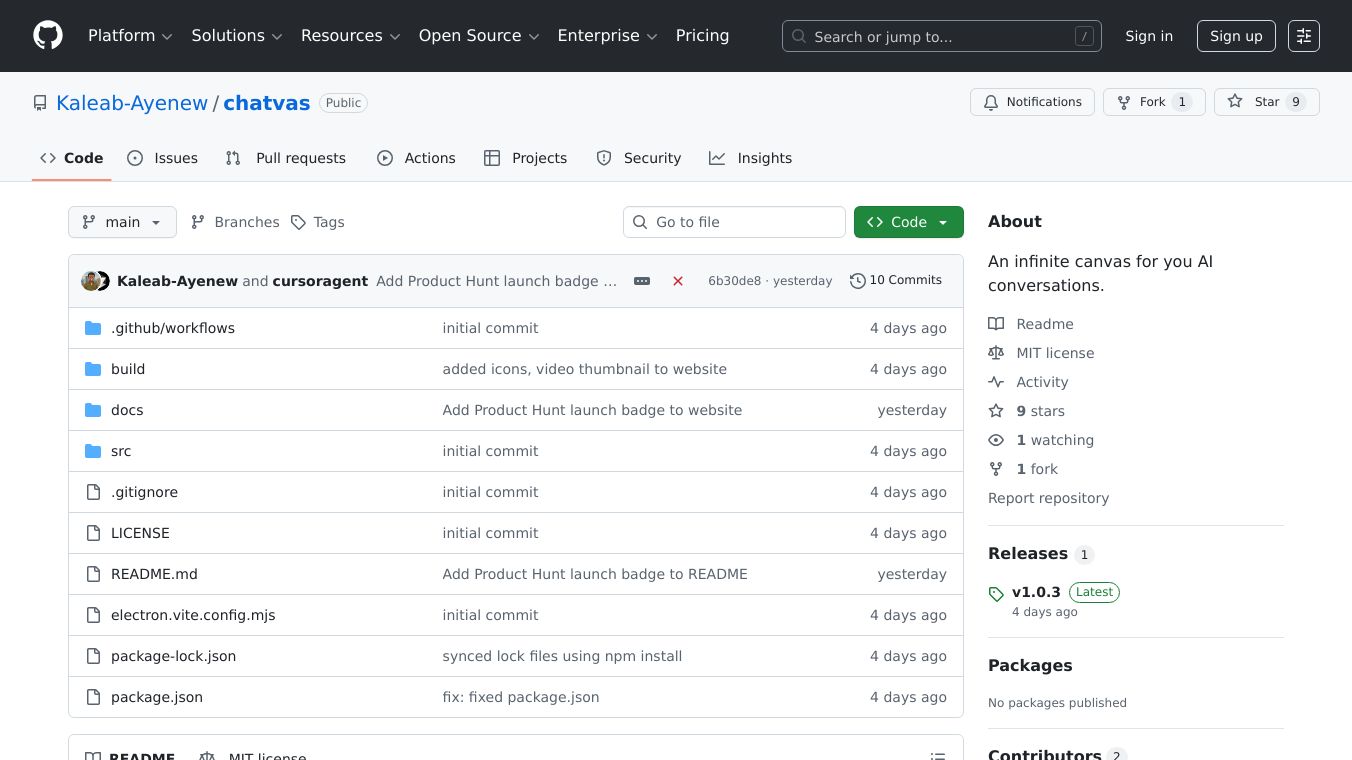1352x760 pixels.
Task: Expand the green Code dropdown
Action: [908, 222]
